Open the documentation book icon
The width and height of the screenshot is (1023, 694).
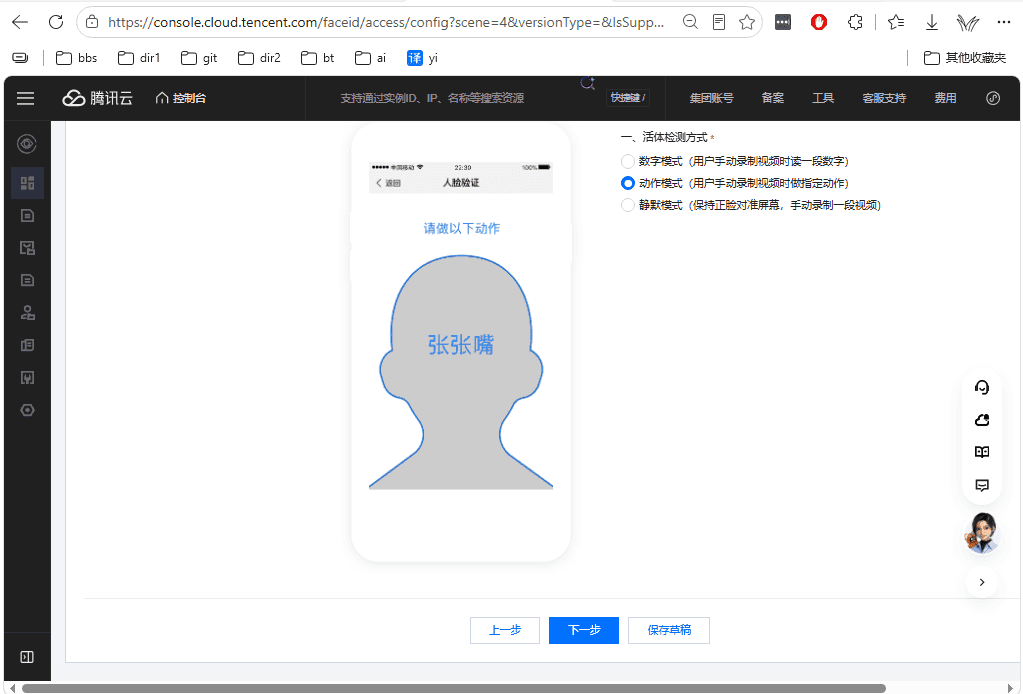pos(982,452)
